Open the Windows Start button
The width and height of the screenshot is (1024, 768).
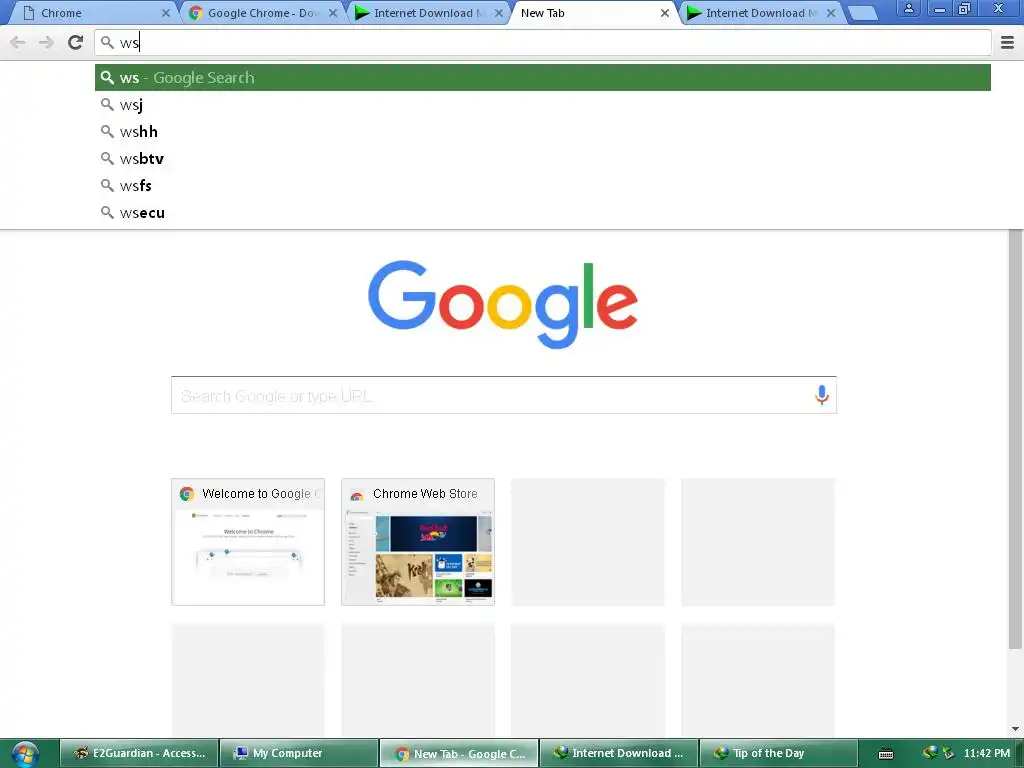[x=25, y=754]
